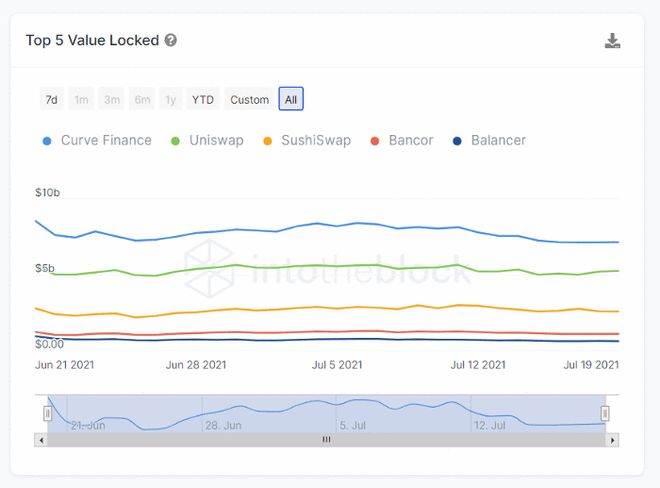Screen dimensions: 660x488
Task: Open the Custom date range
Action: click(x=249, y=100)
